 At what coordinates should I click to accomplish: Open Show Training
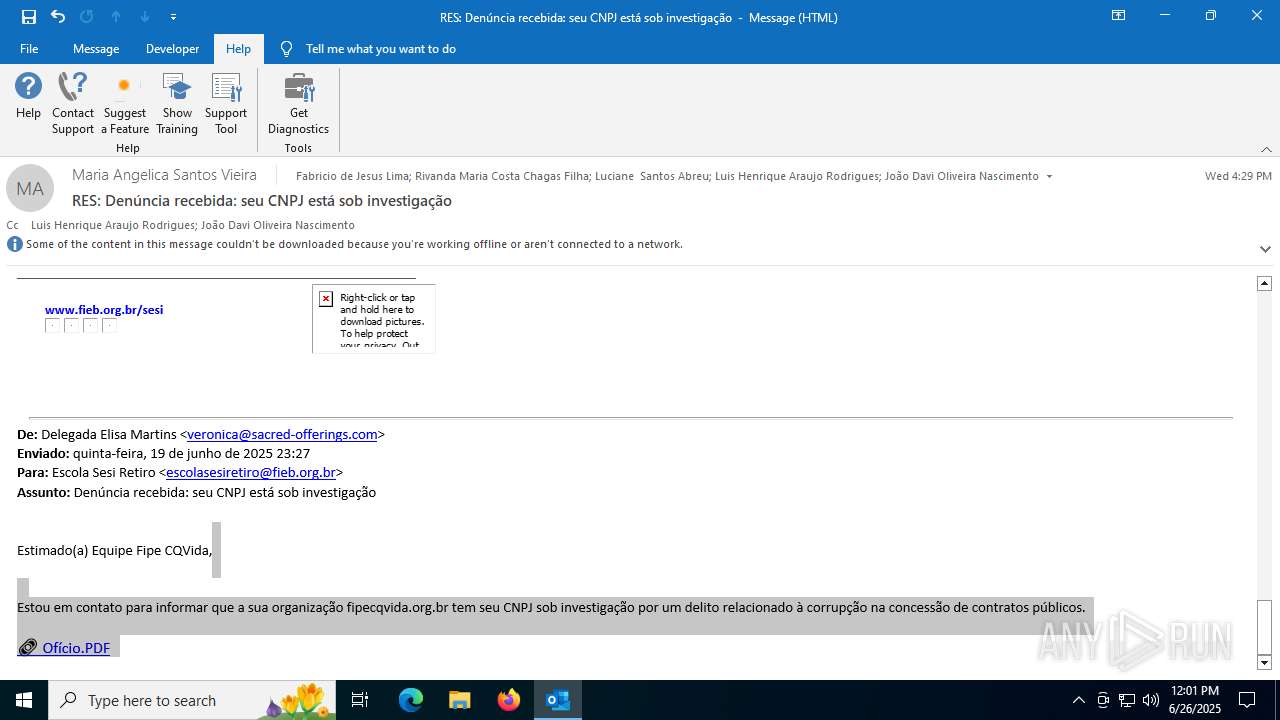(177, 104)
